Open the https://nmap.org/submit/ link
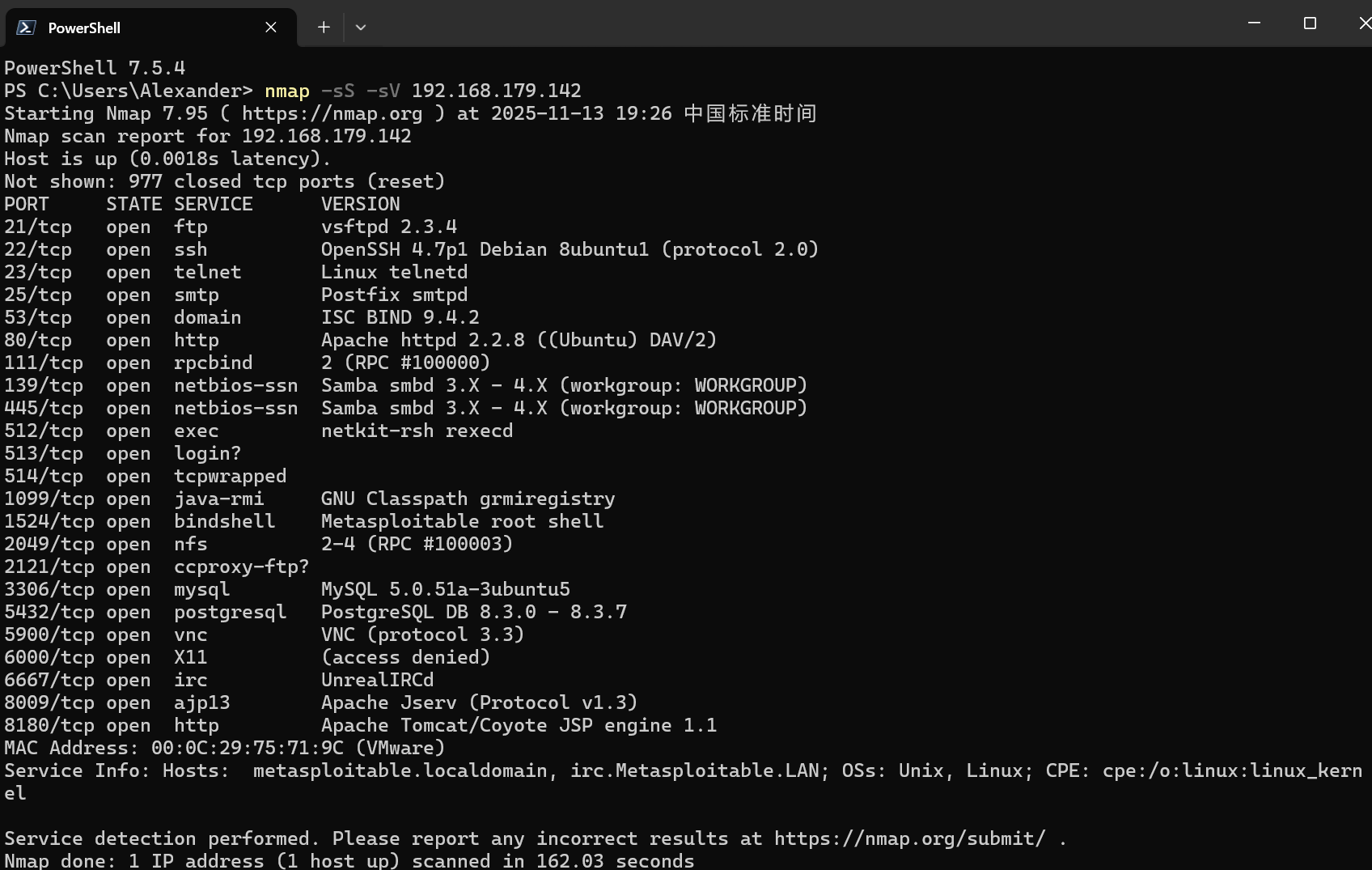The height and width of the screenshot is (870, 1372). (x=909, y=838)
